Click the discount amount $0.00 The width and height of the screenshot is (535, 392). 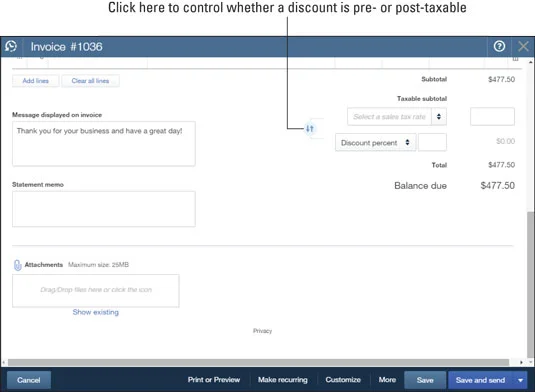[x=505, y=141]
